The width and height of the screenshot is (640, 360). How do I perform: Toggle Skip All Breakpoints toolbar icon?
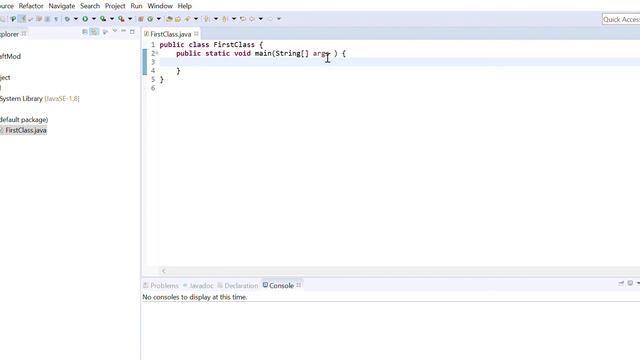13,19
